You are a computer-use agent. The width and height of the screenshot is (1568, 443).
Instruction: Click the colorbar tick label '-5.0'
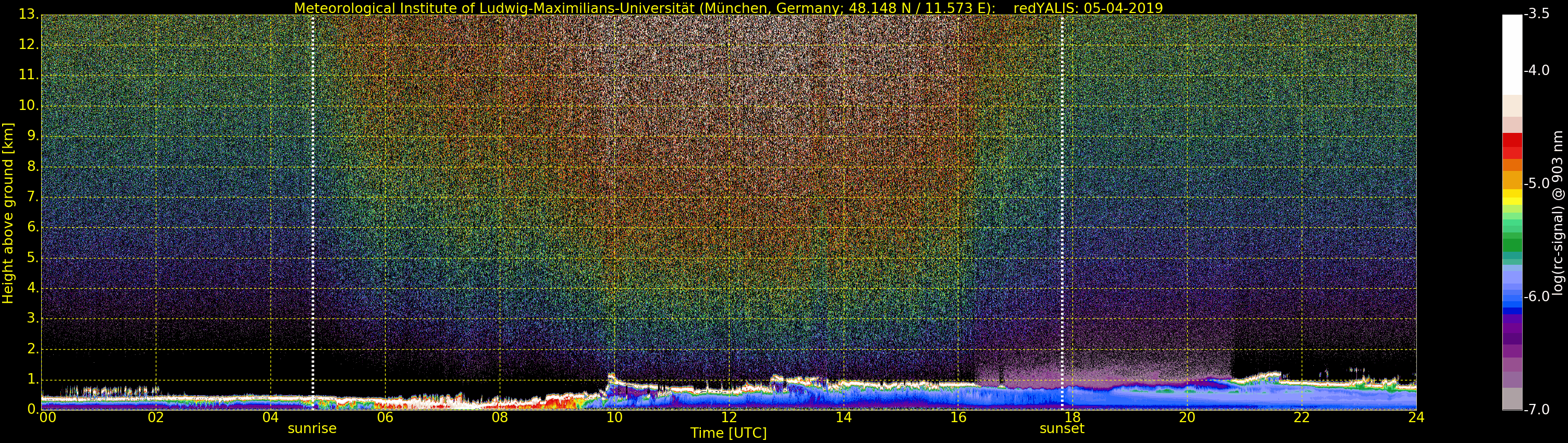[x=1537, y=184]
